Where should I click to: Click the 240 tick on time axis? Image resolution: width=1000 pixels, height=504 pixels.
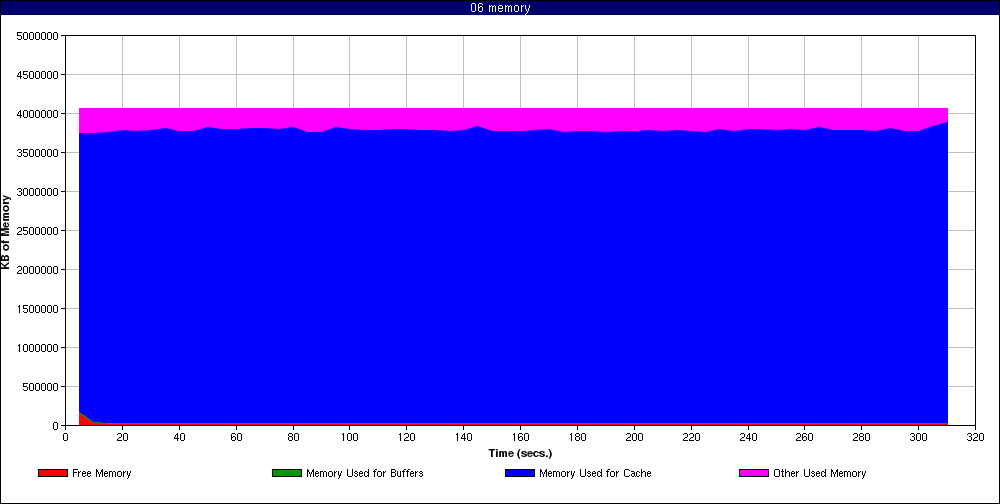(748, 438)
